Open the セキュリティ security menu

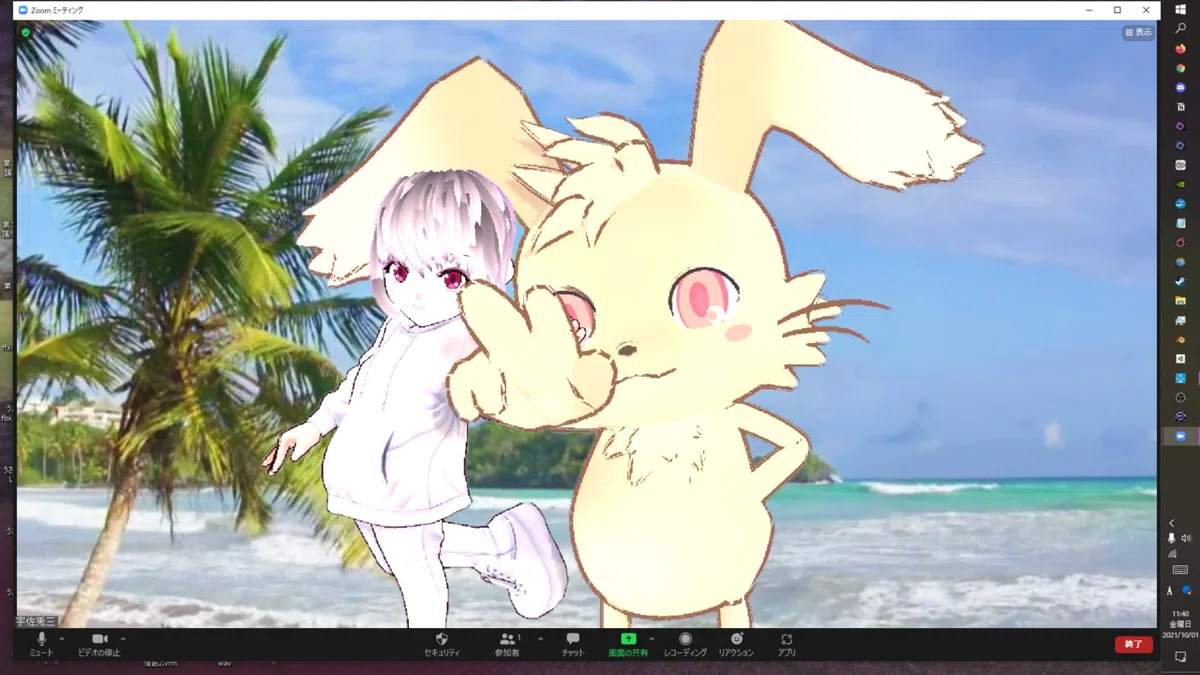442,644
